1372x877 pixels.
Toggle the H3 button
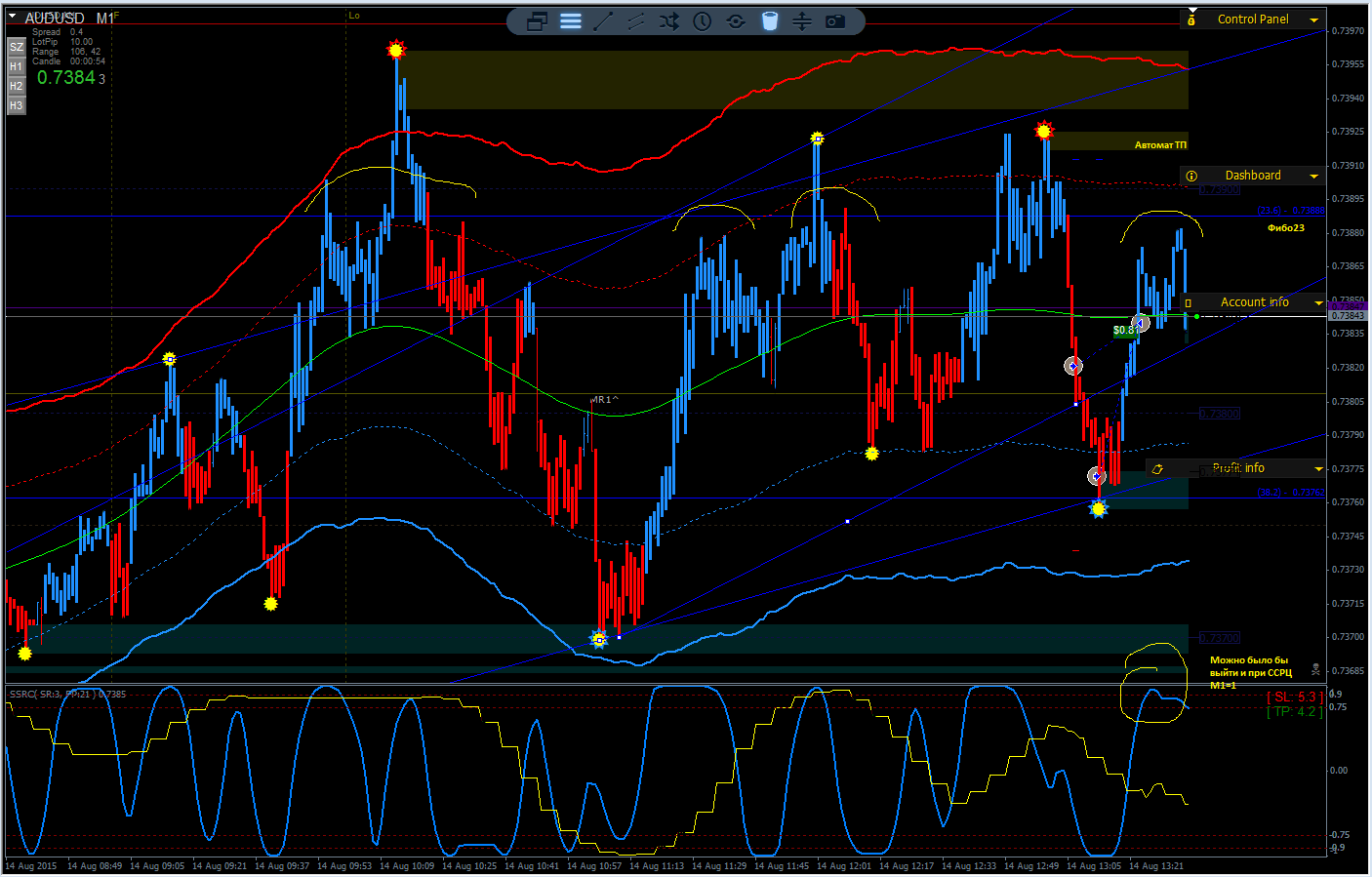click(x=16, y=105)
